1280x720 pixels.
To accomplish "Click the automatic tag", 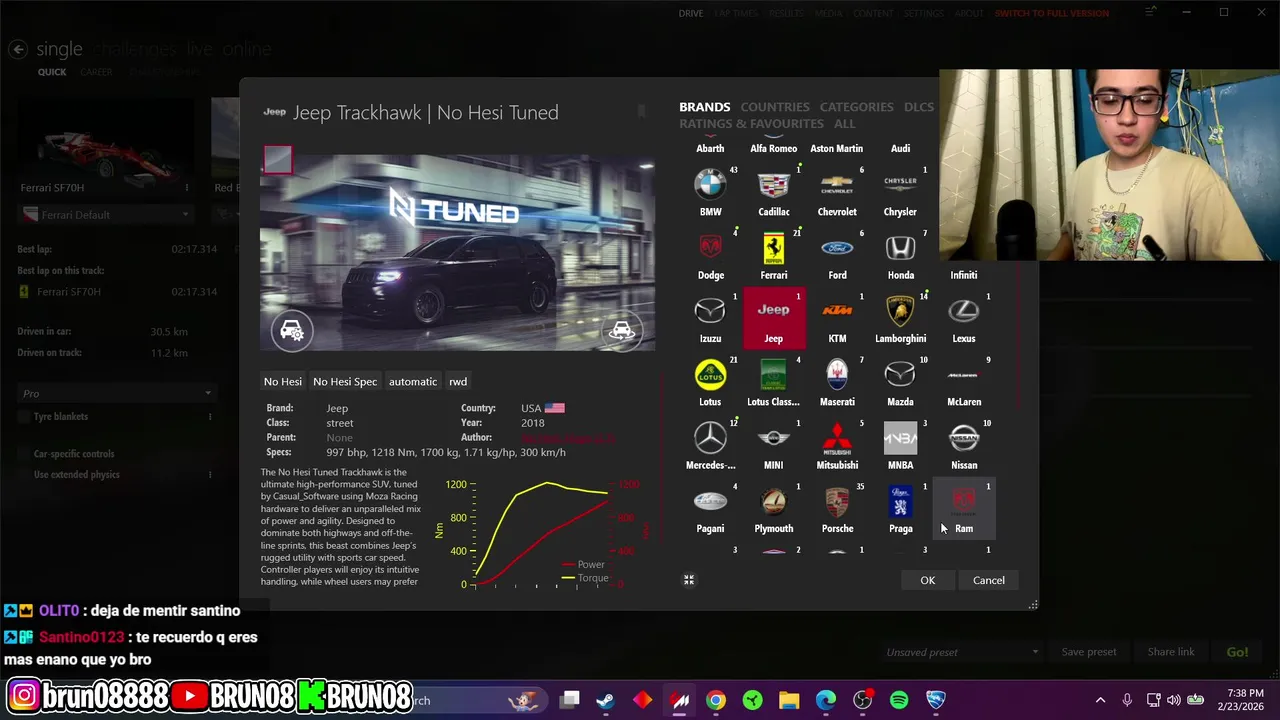I will (413, 382).
